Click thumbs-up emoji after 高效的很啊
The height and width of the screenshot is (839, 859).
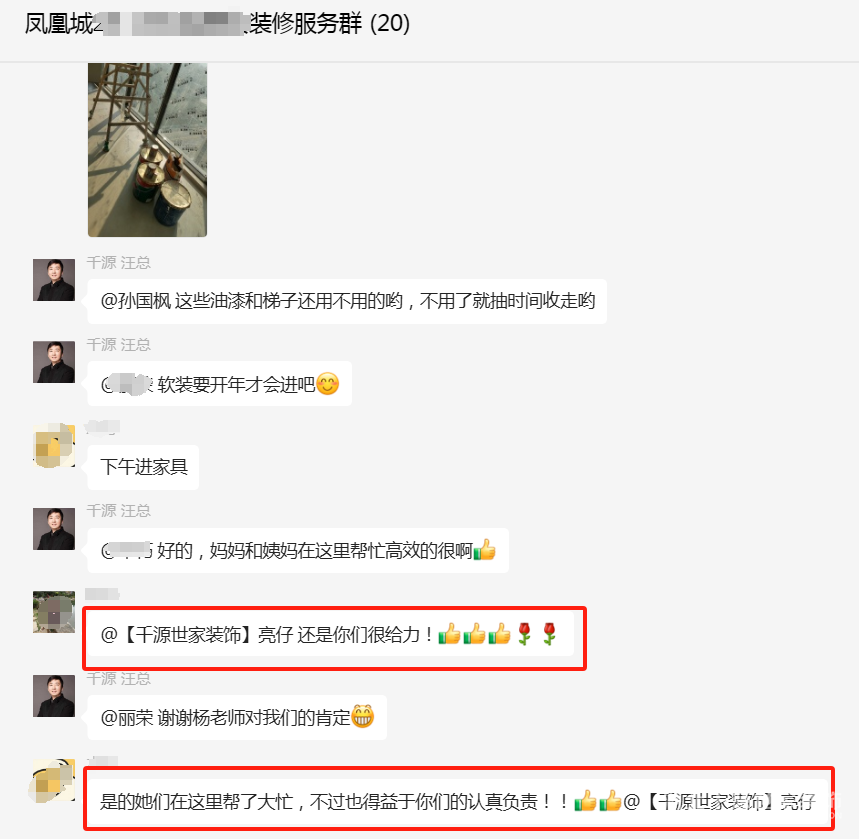click(484, 550)
